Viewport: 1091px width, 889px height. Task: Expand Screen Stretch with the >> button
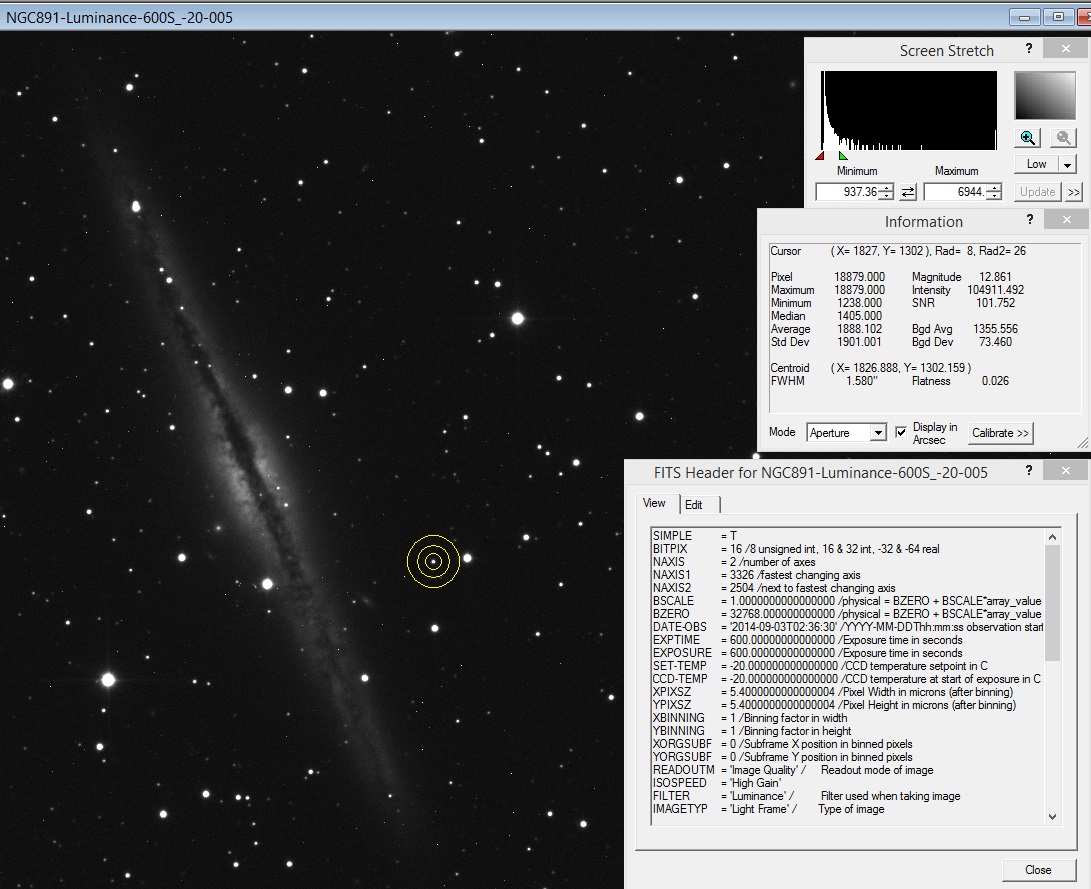1073,191
